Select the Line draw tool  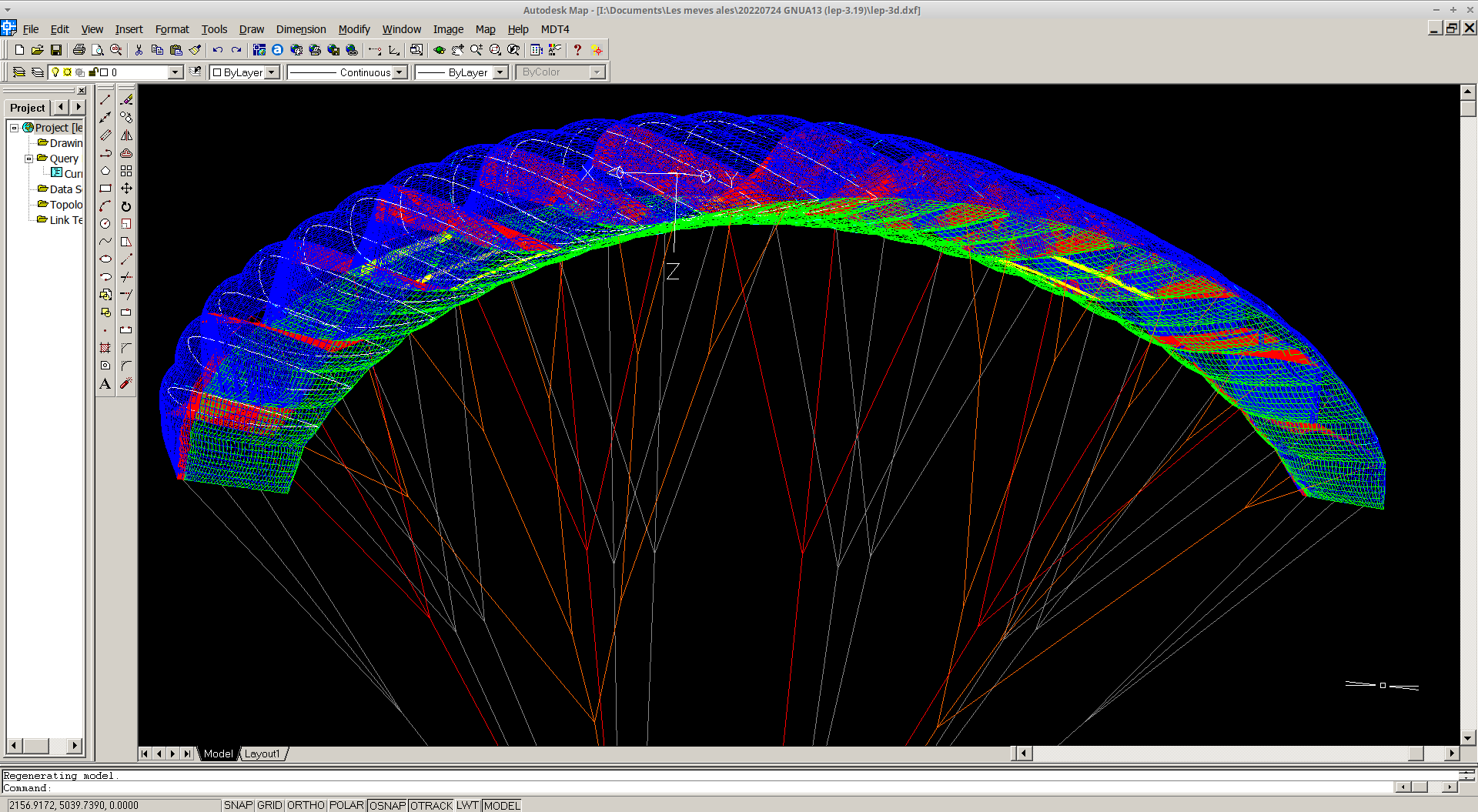105,100
